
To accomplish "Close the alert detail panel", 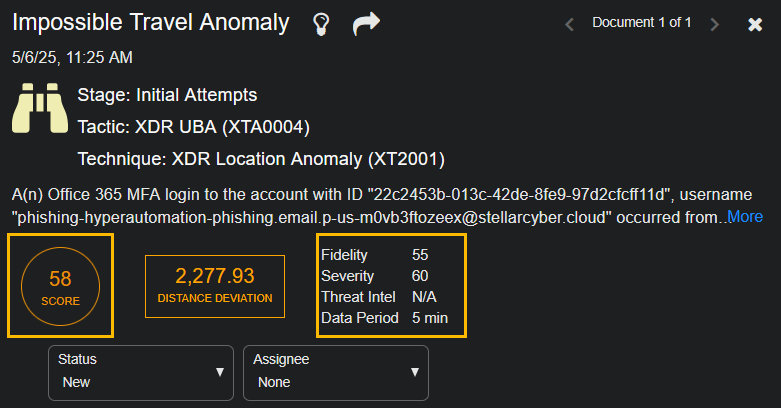I will [x=755, y=24].
